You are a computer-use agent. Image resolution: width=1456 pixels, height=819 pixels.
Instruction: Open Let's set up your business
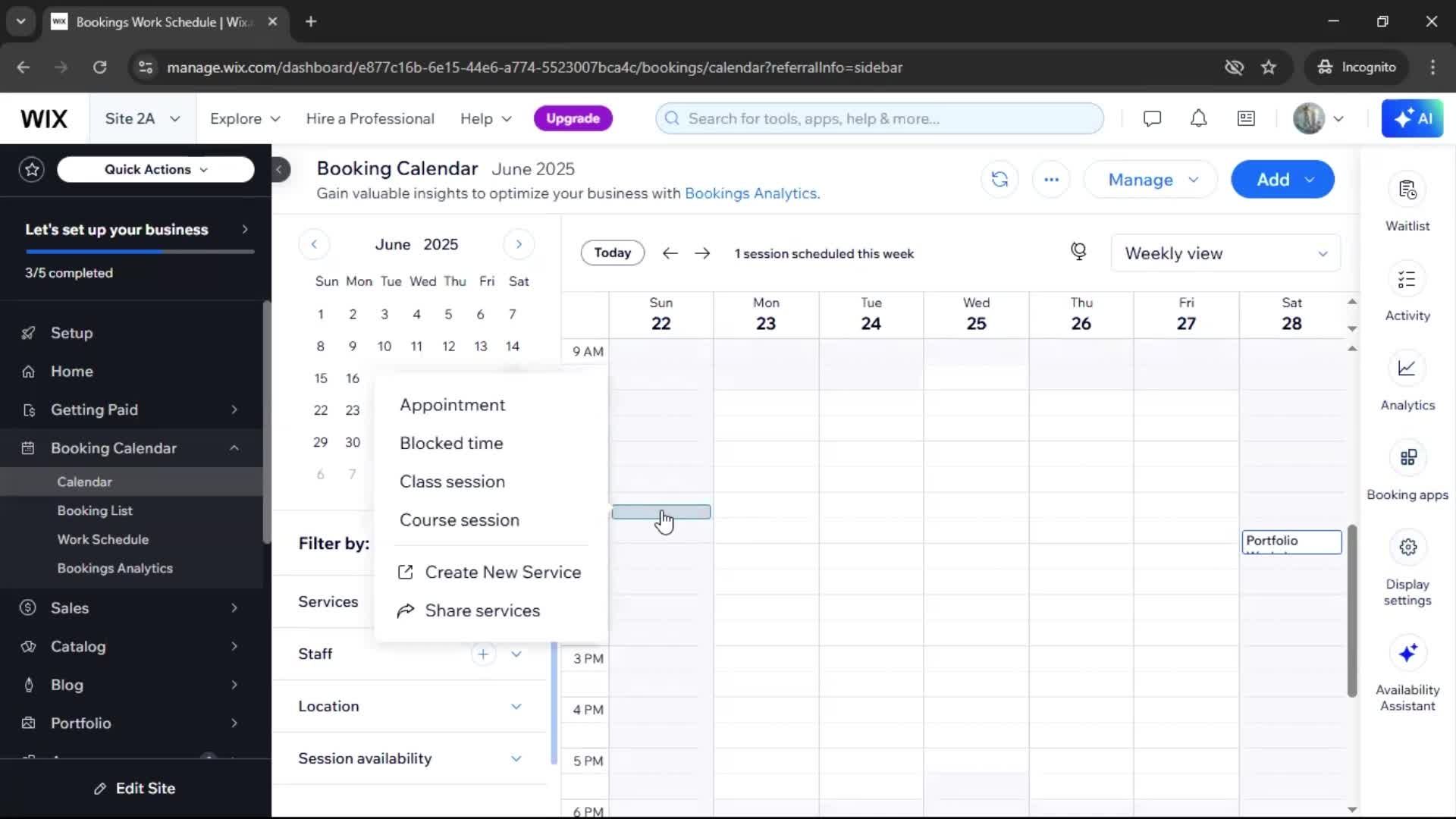(136, 229)
